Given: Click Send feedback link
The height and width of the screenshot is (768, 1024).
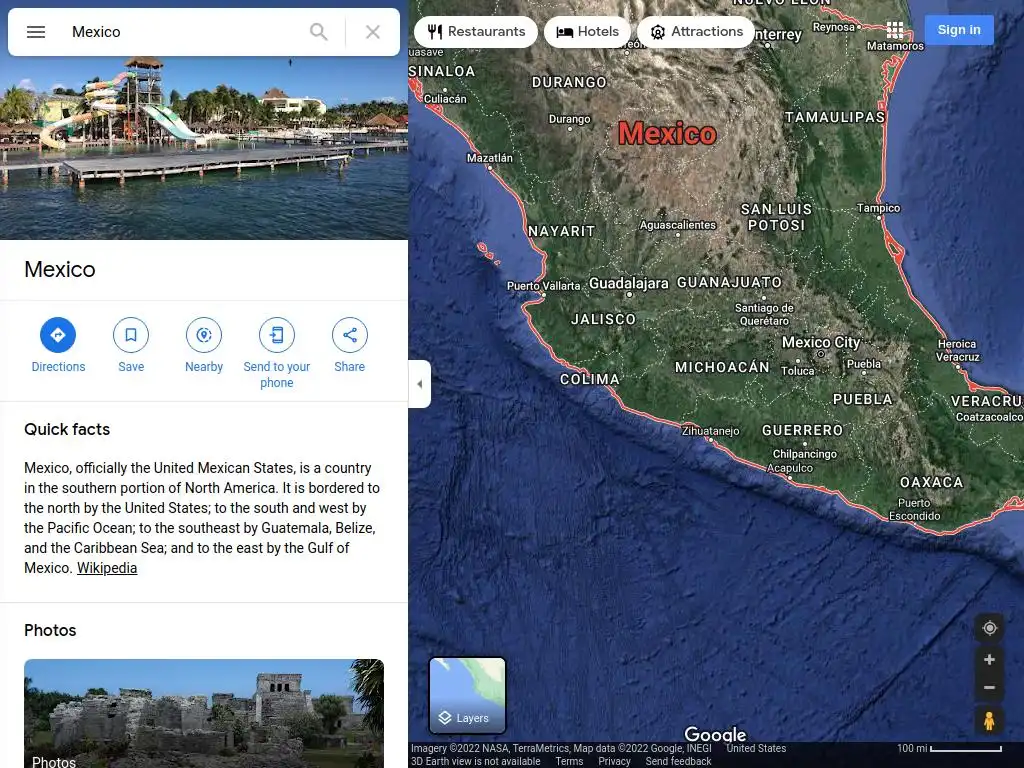Looking at the screenshot, I should [x=678, y=761].
